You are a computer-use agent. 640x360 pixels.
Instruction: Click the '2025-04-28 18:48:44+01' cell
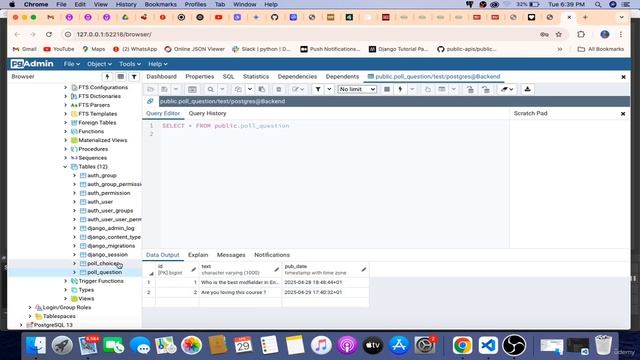pos(325,282)
